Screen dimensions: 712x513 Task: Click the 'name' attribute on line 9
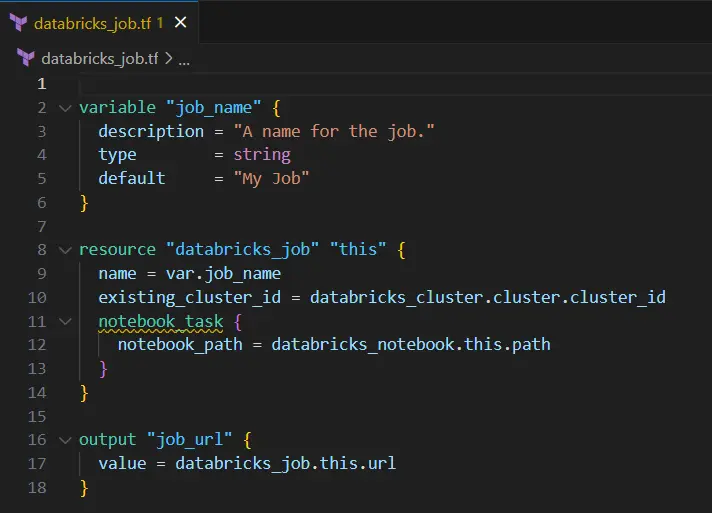(x=118, y=273)
